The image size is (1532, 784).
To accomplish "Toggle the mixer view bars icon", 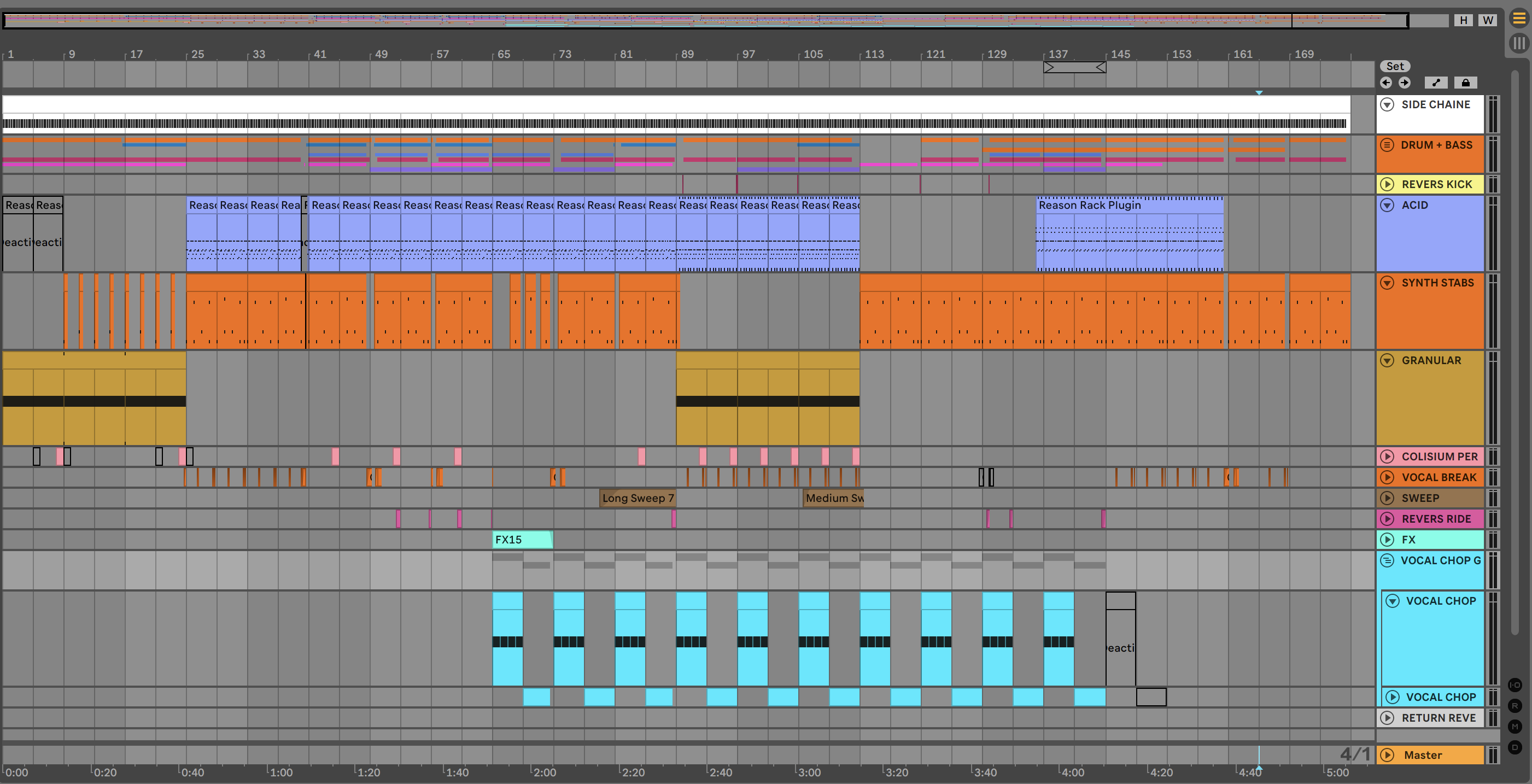I will tap(1519, 43).
